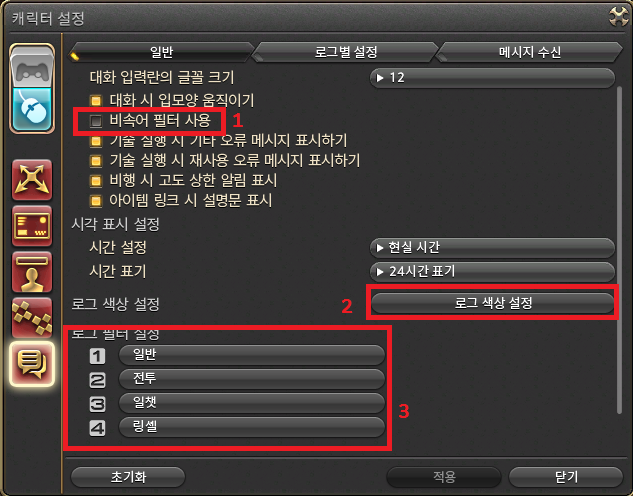Open control settings crossed-arrows icon
Image resolution: width=633 pixels, height=496 pixels.
click(32, 180)
